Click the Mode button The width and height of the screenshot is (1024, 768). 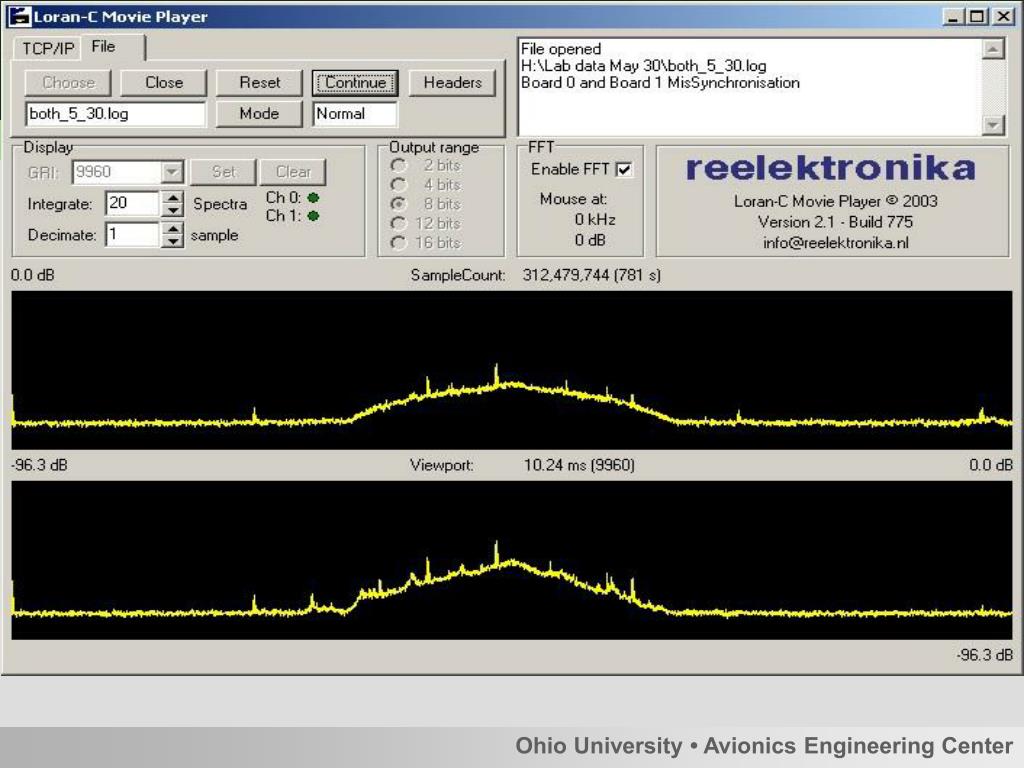point(259,114)
